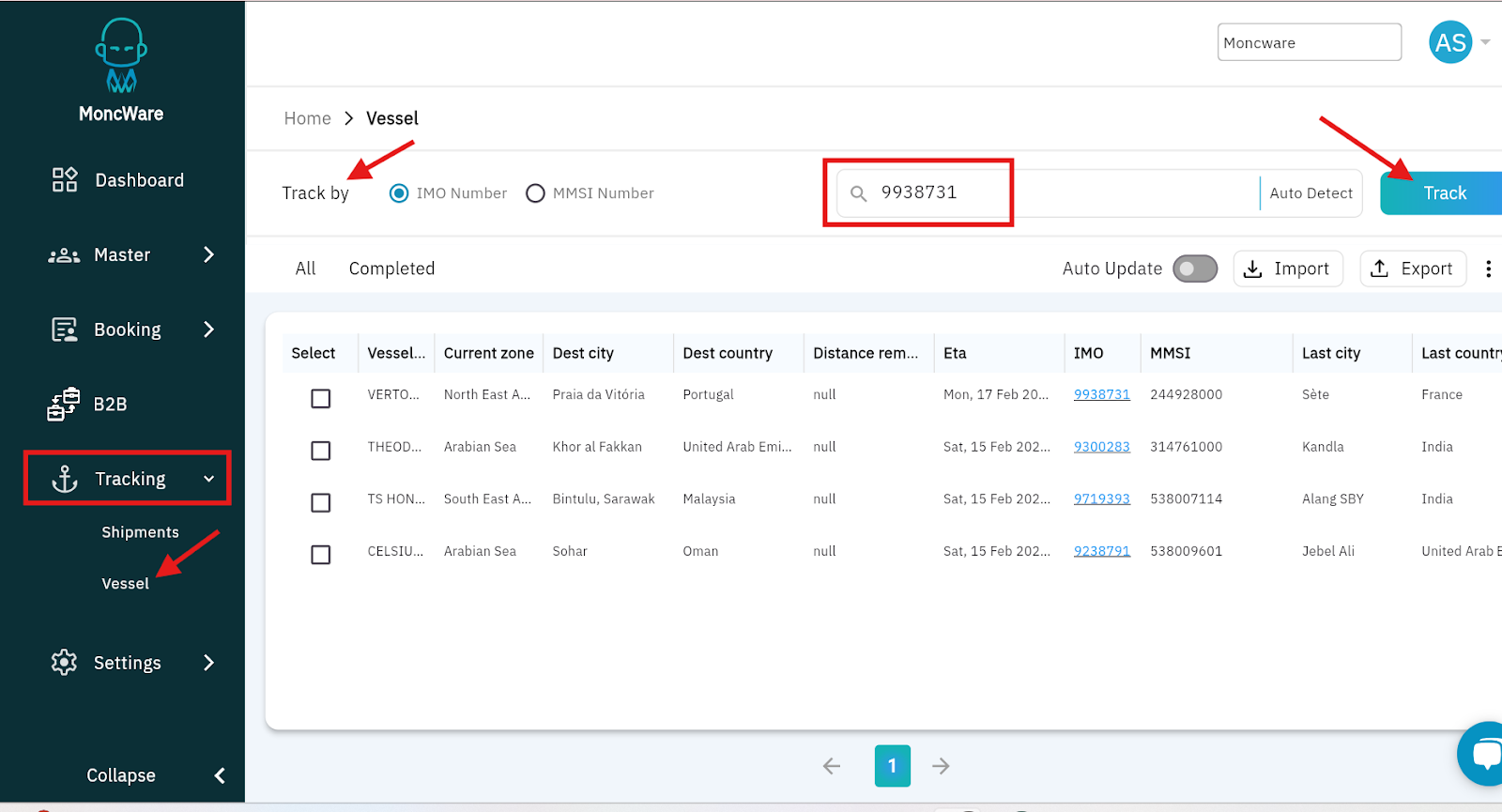The image size is (1502, 812).
Task: Click the Settings gear icon
Action: (64, 662)
